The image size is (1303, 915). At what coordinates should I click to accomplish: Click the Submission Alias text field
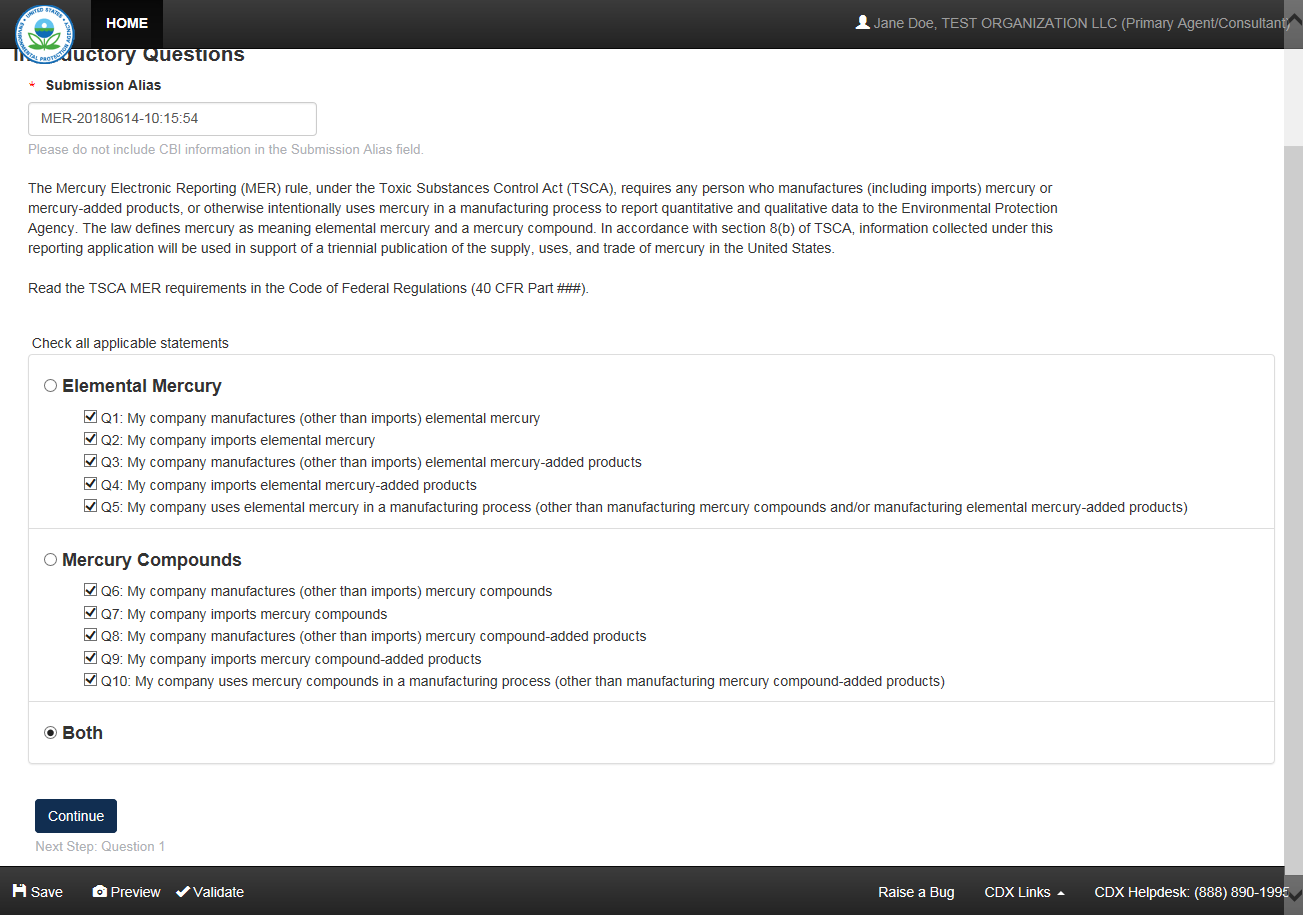(x=172, y=118)
